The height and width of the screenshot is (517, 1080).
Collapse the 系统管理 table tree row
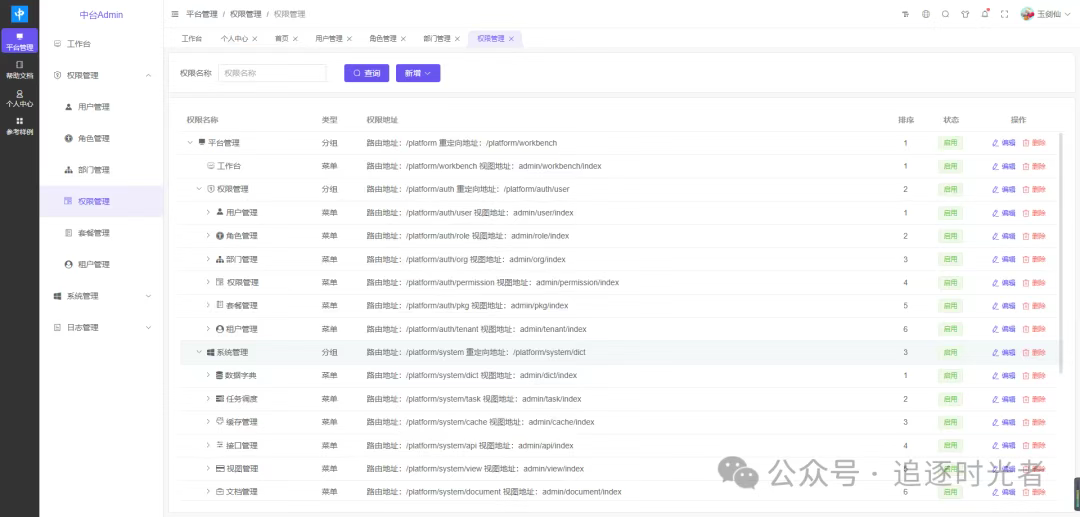(x=200, y=352)
